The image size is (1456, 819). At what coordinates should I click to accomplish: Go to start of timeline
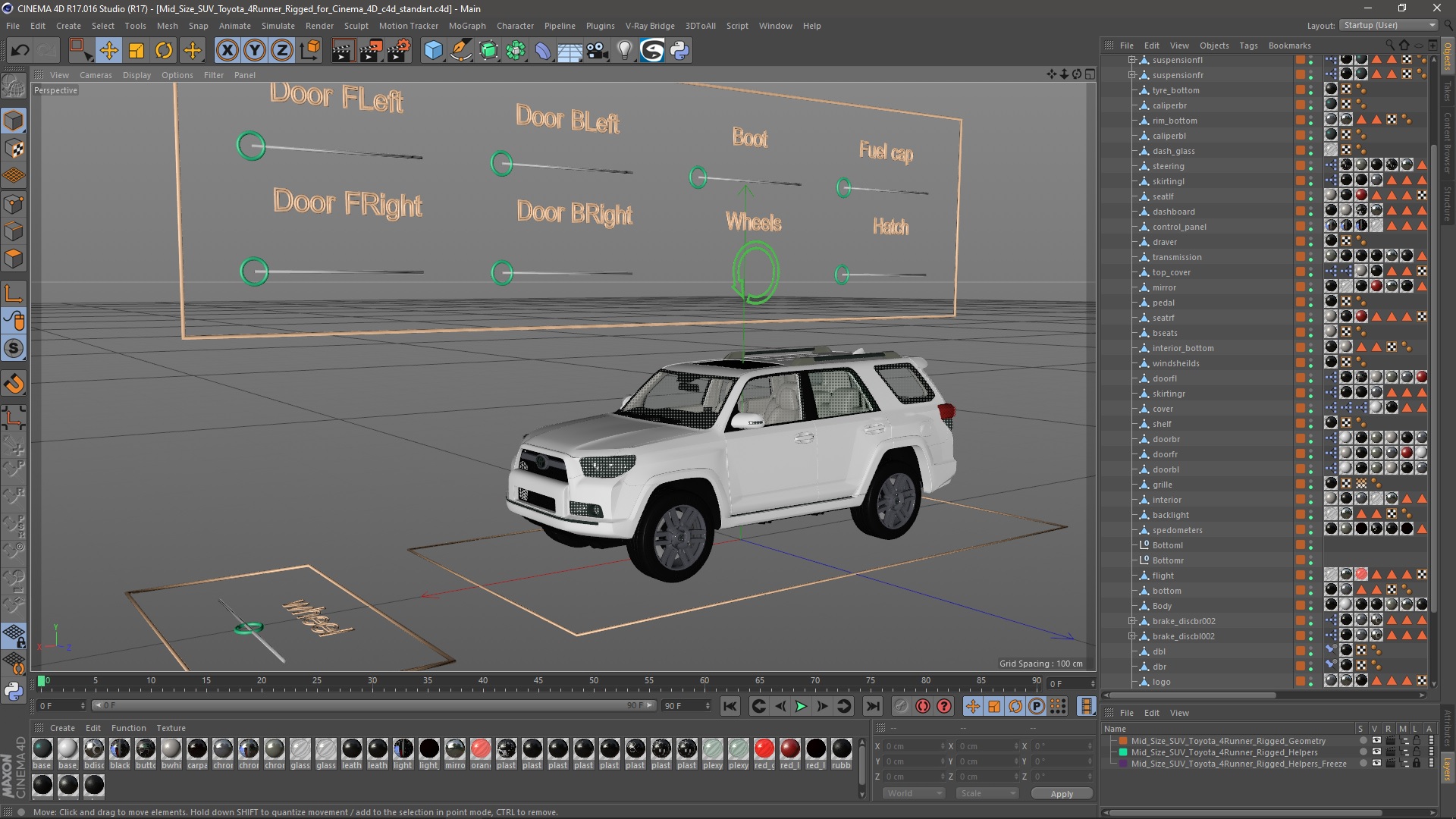point(730,706)
